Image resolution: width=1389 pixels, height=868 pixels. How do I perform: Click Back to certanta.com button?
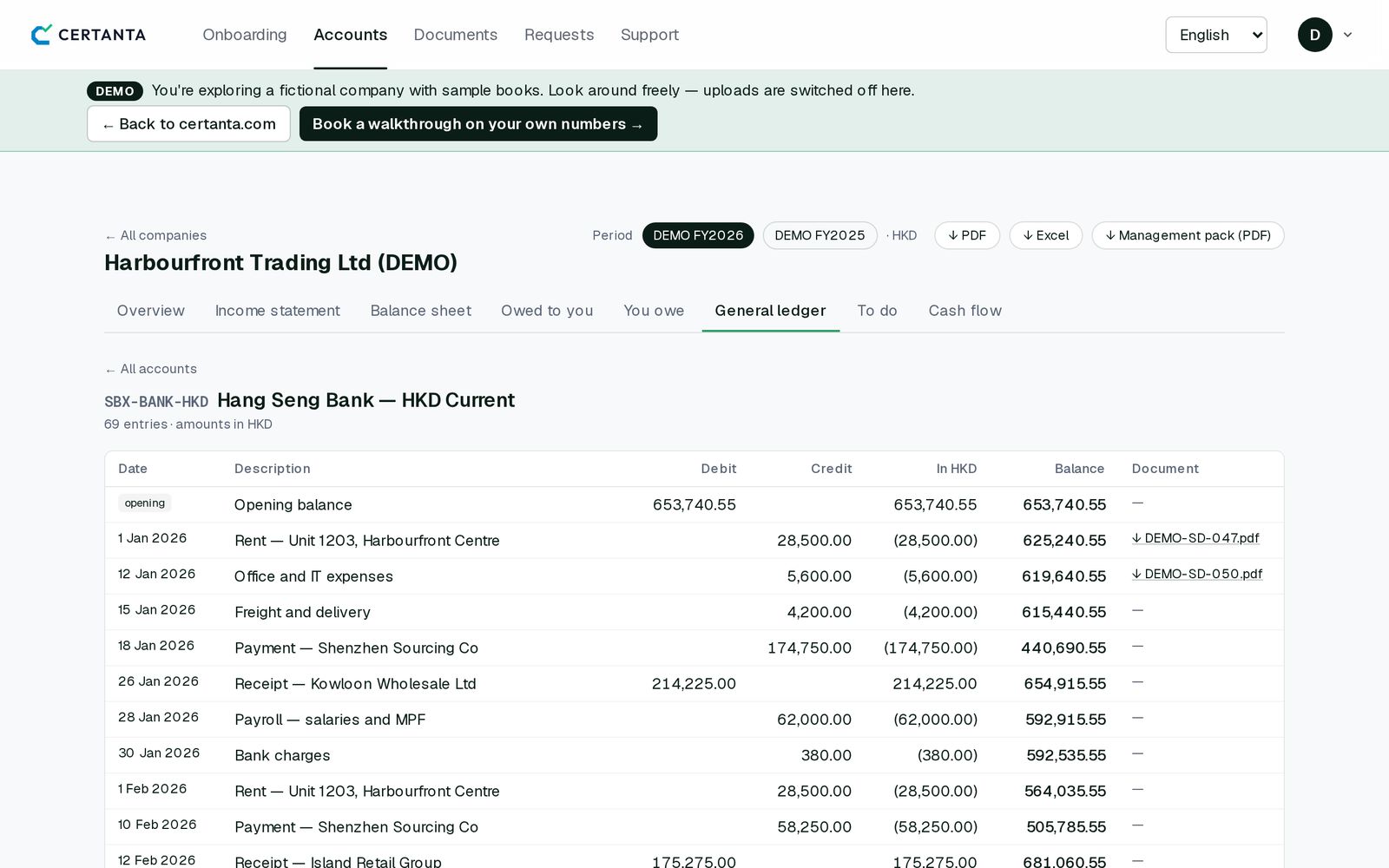(188, 124)
